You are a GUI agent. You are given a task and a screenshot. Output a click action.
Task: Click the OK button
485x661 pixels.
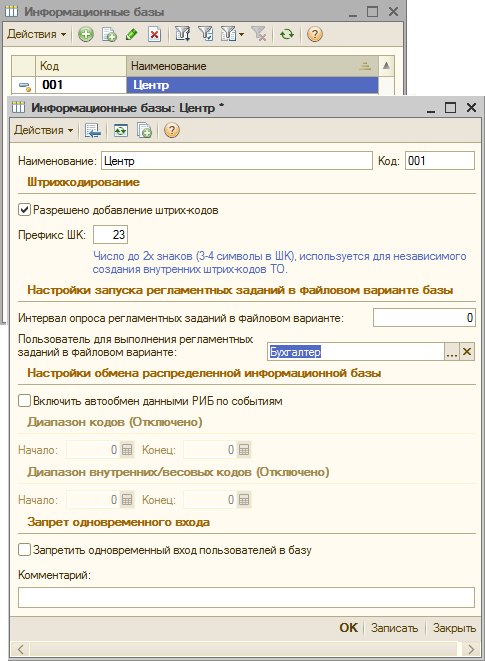[348, 628]
